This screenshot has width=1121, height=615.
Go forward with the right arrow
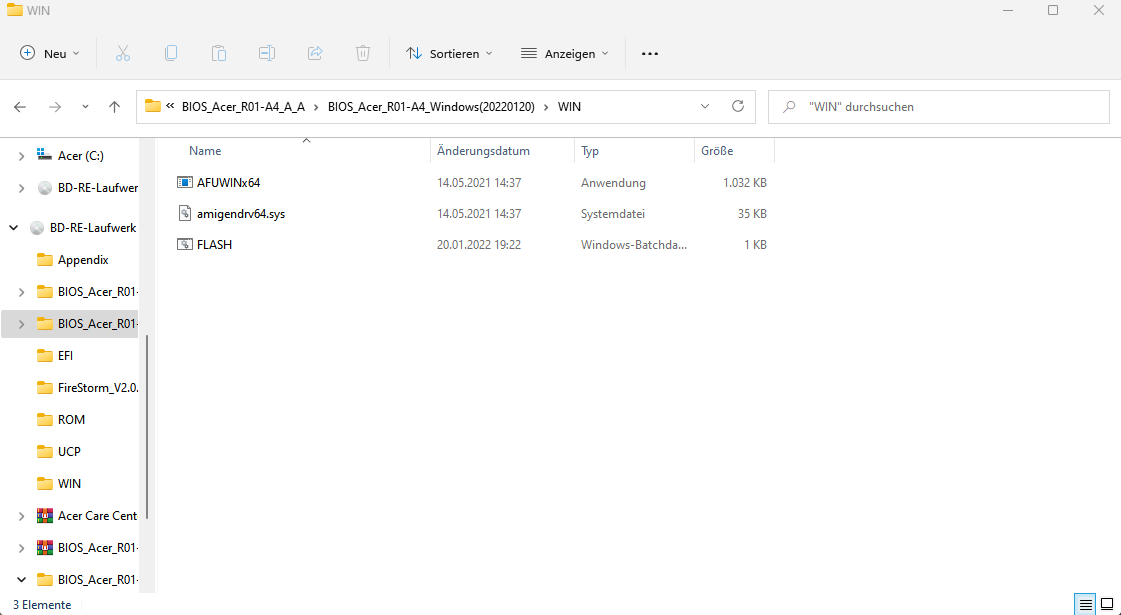54,107
